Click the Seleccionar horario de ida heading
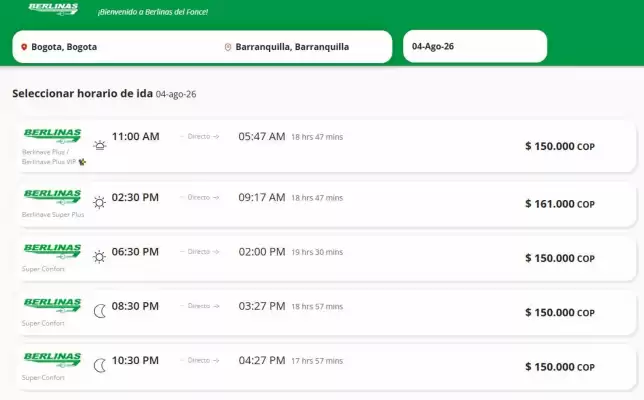 point(83,93)
